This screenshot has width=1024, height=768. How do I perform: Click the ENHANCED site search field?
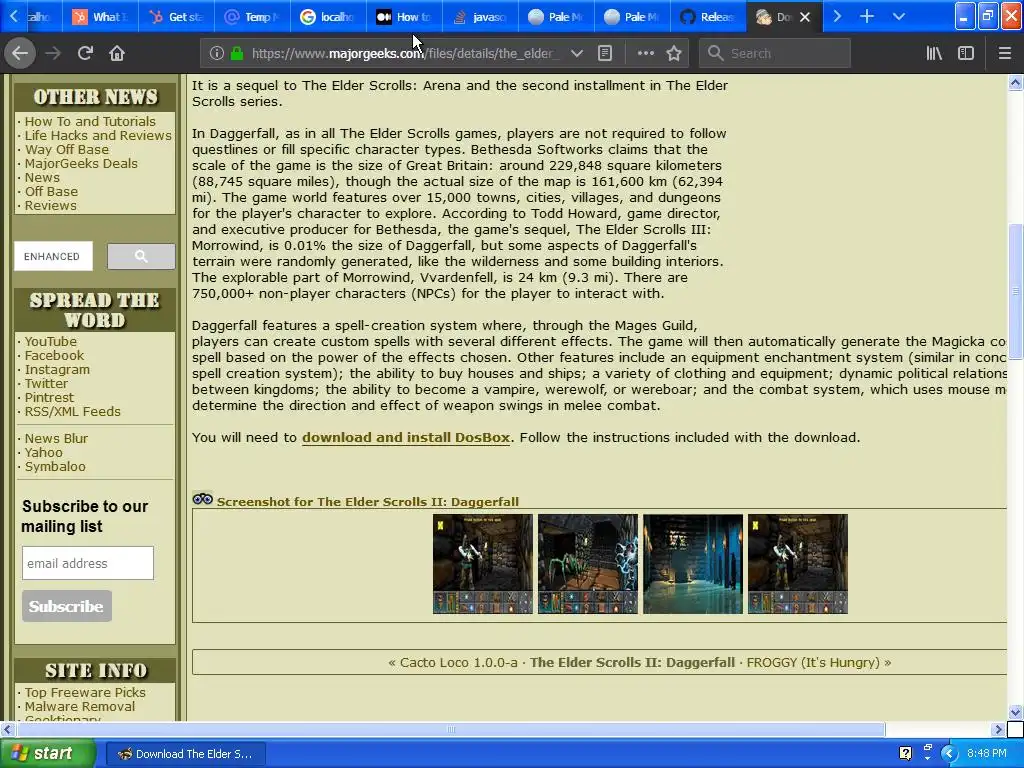(54, 256)
